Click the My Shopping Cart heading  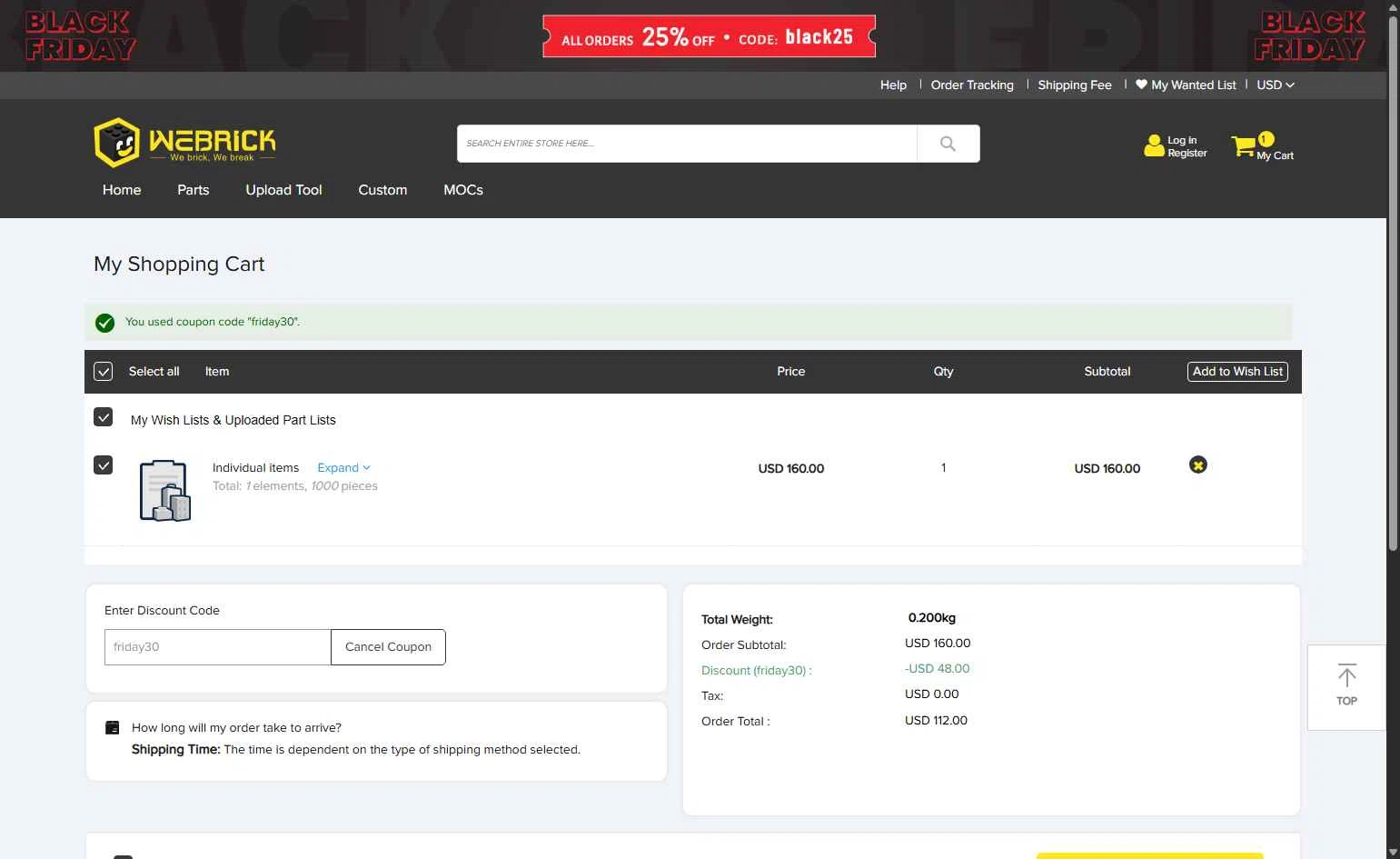coord(179,265)
